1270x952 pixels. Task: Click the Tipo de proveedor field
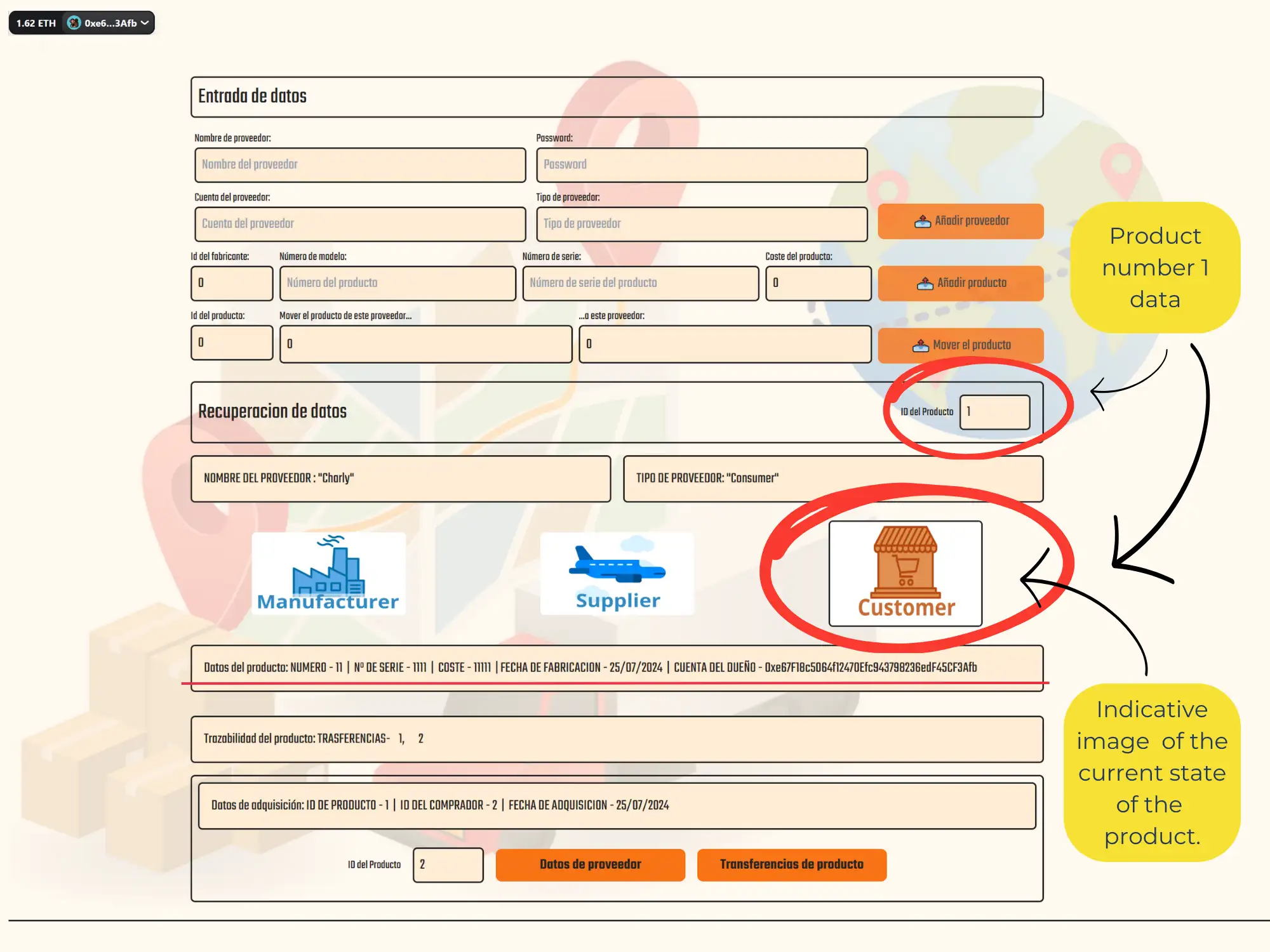pos(701,224)
